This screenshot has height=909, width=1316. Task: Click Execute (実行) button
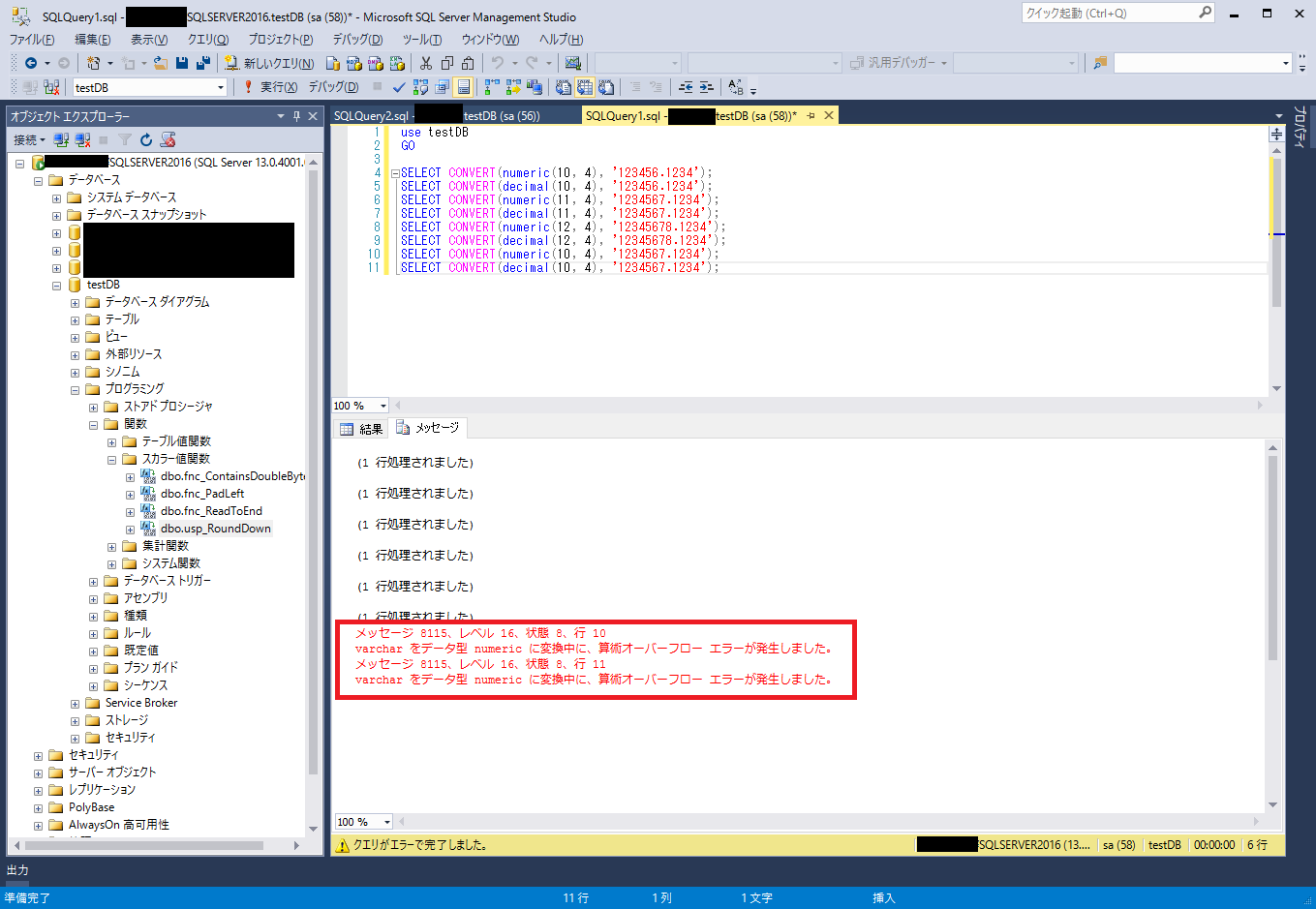click(270, 87)
